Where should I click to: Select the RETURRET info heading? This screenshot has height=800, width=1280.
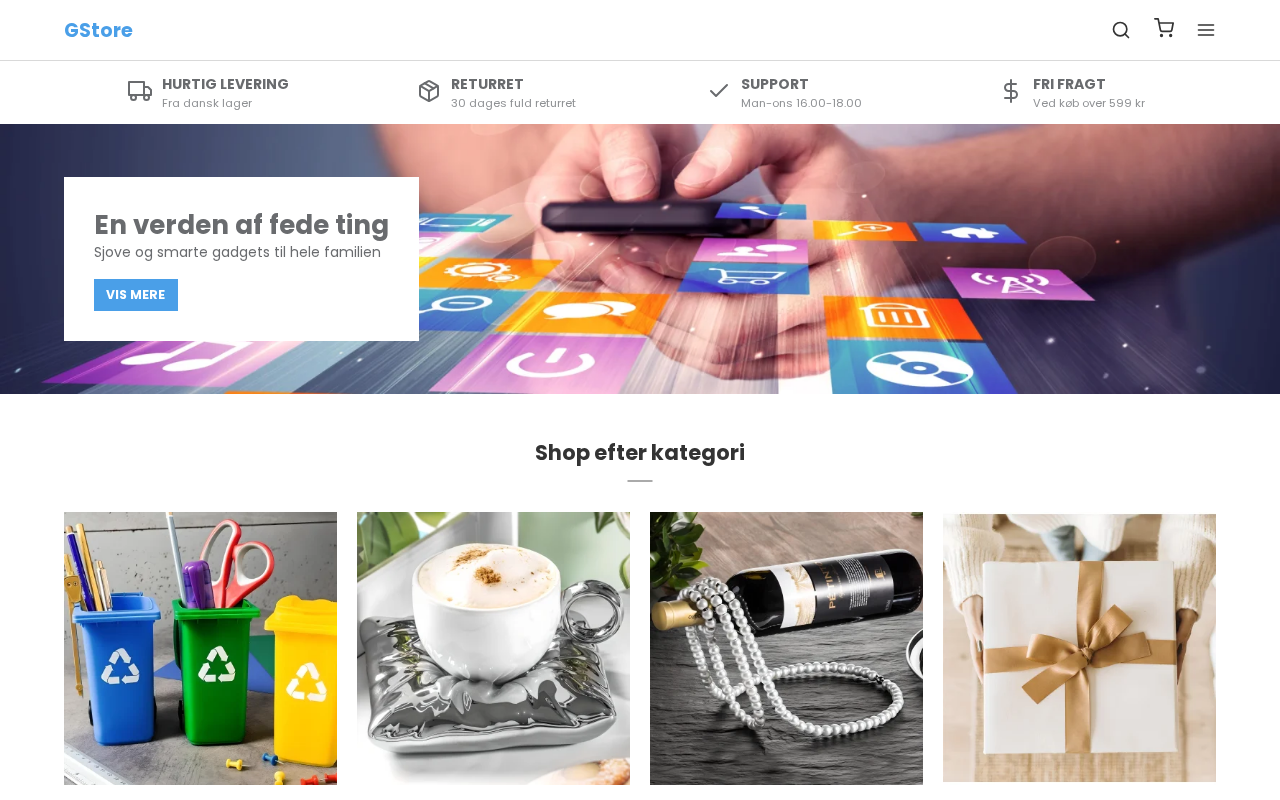point(487,84)
